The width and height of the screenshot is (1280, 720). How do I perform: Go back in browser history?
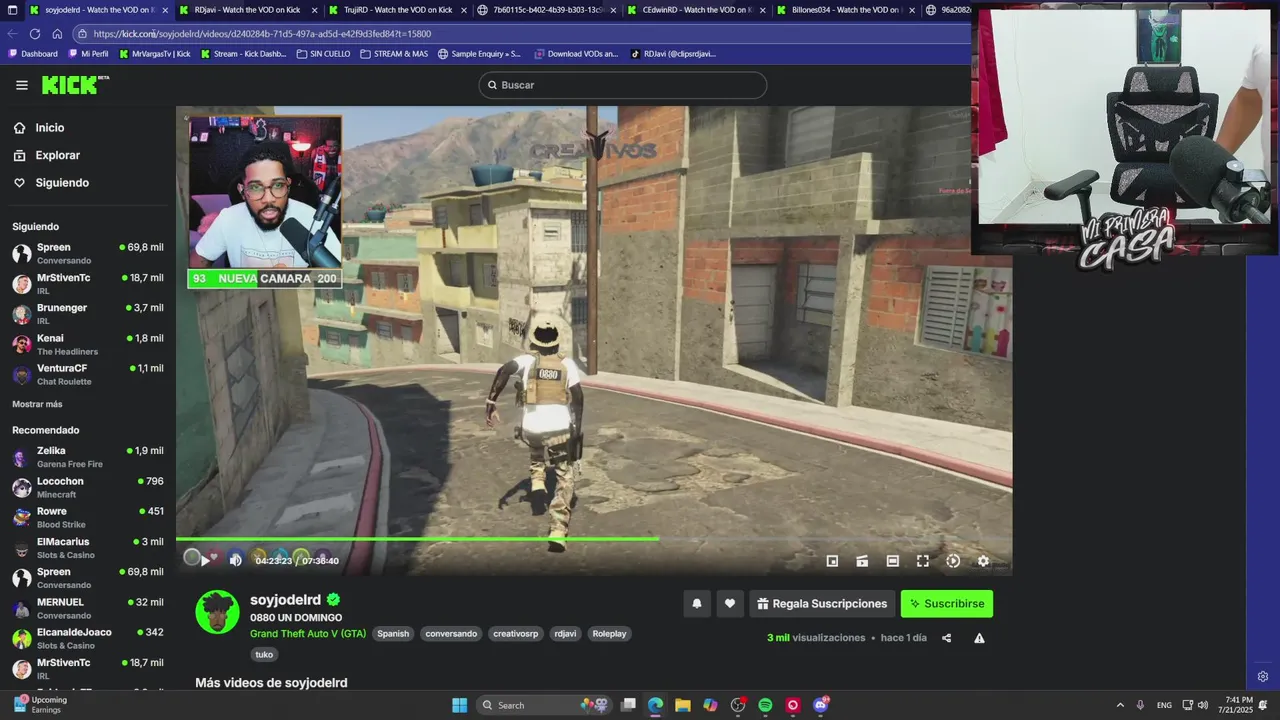click(12, 33)
